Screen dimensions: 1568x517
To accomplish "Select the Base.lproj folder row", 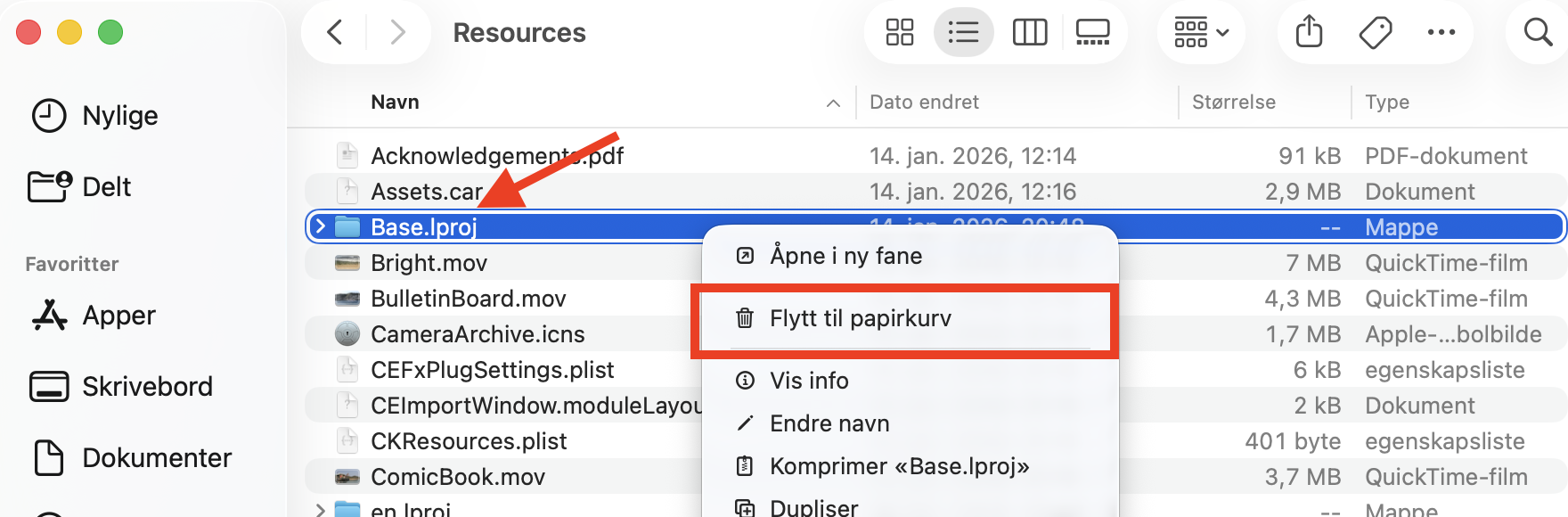I will tap(935, 226).
